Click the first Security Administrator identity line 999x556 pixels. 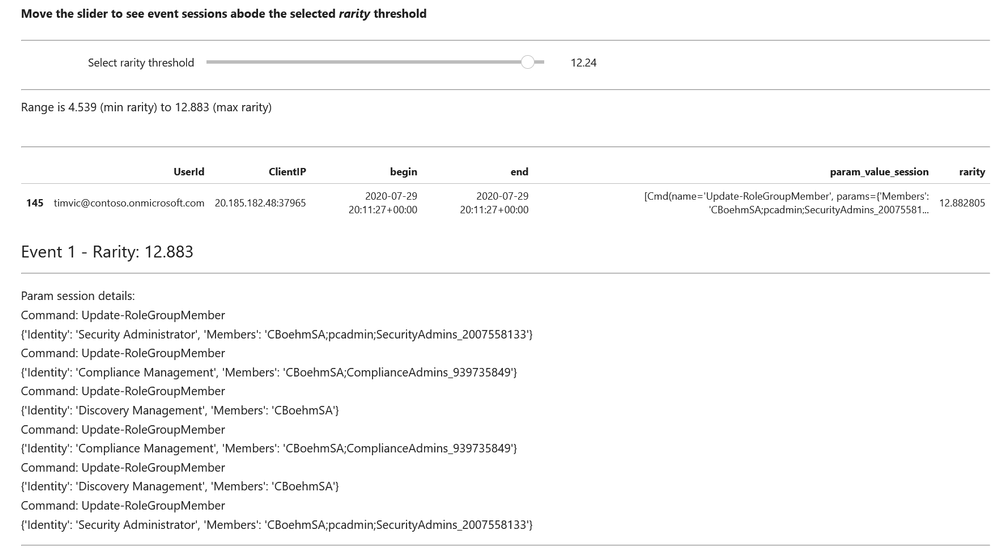pos(277,334)
